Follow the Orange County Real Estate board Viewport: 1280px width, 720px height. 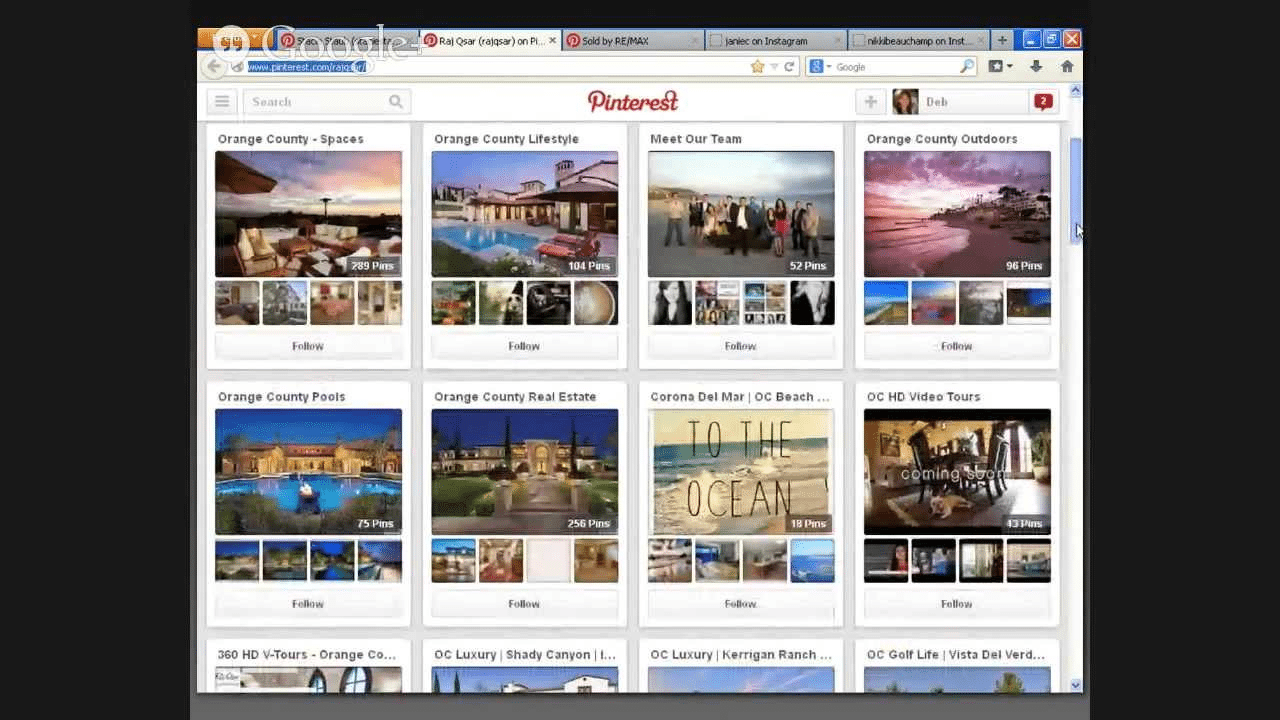(x=524, y=604)
